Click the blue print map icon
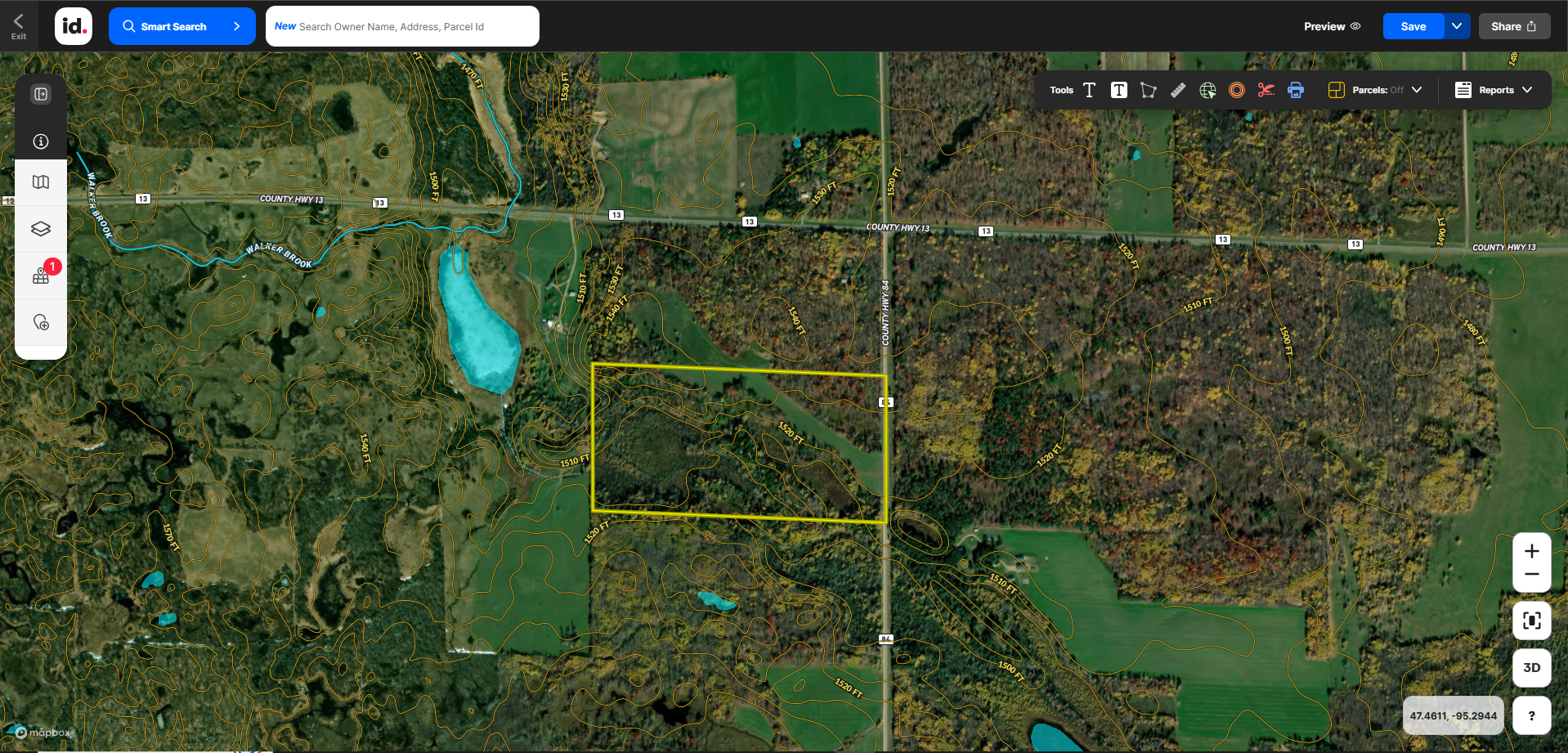1568x753 pixels. pos(1295,90)
